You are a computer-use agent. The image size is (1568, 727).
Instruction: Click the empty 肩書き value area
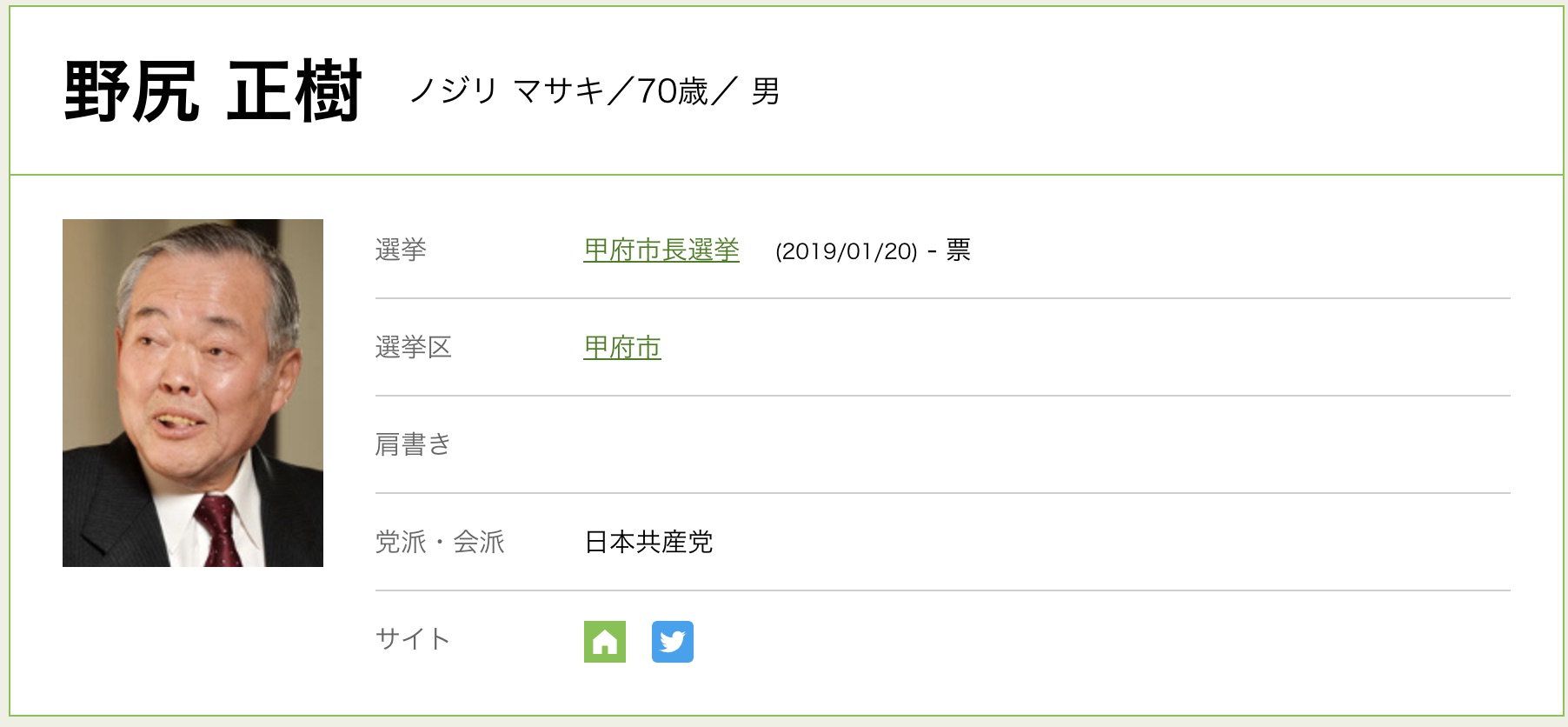[869, 445]
